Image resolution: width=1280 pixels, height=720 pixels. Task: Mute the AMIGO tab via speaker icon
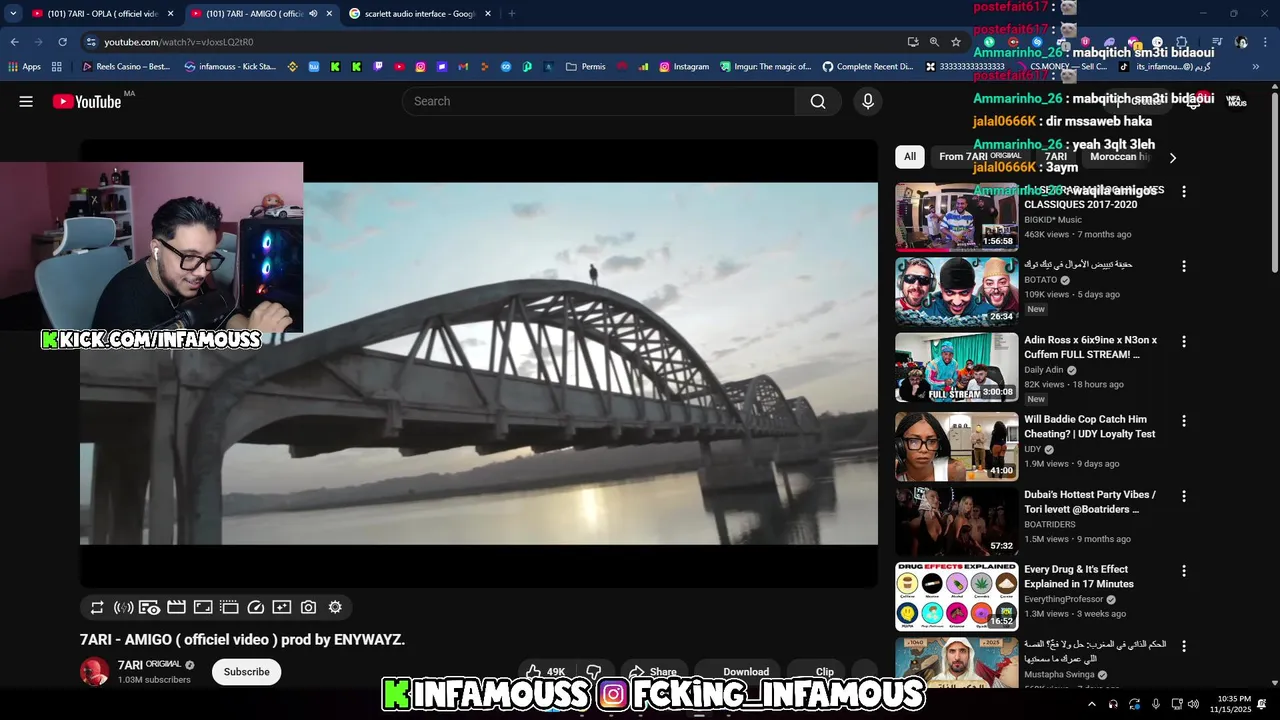pos(314,14)
